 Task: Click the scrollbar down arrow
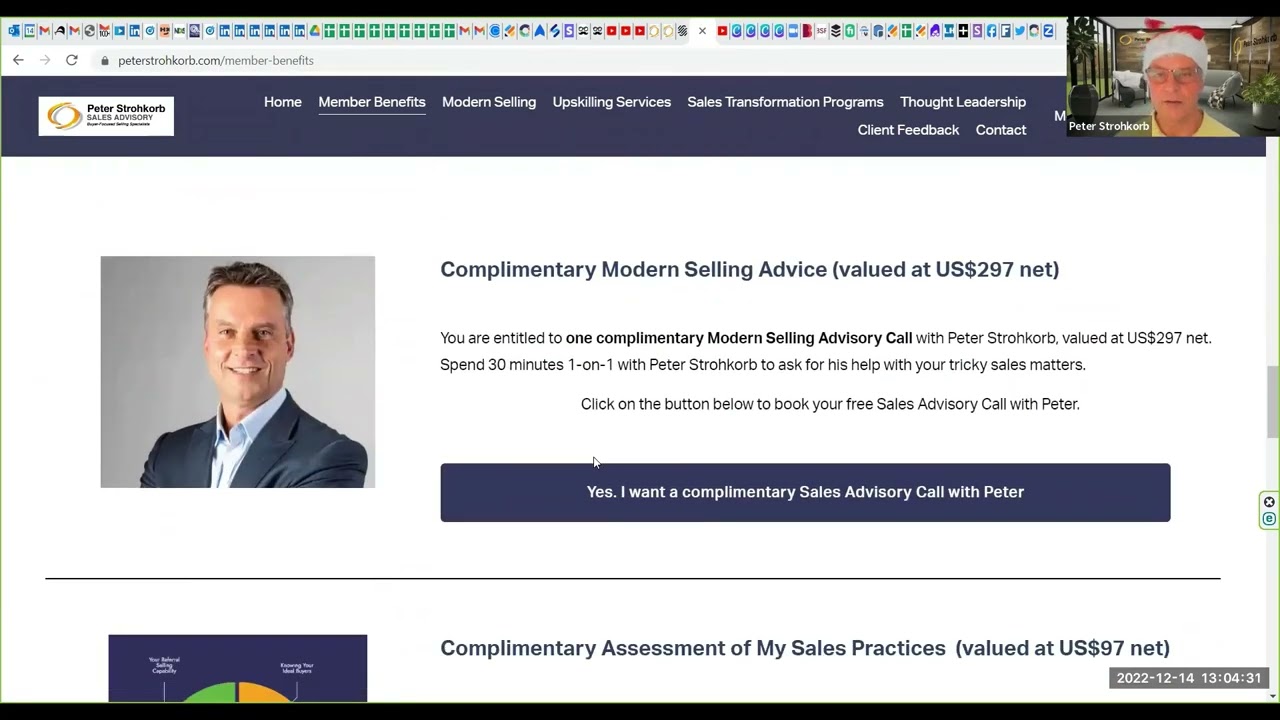tap(1273, 696)
